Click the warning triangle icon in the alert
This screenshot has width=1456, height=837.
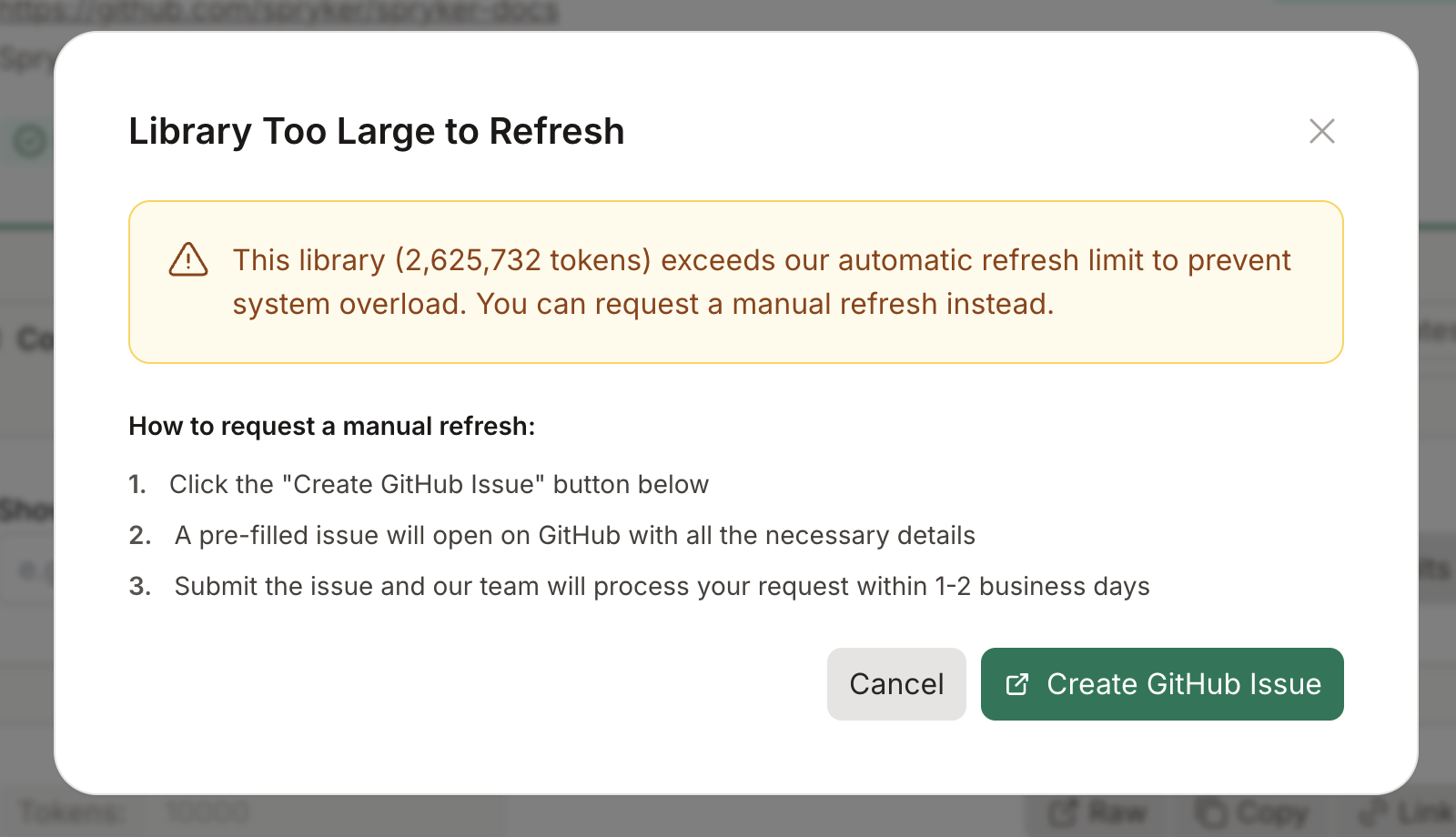pos(187,261)
